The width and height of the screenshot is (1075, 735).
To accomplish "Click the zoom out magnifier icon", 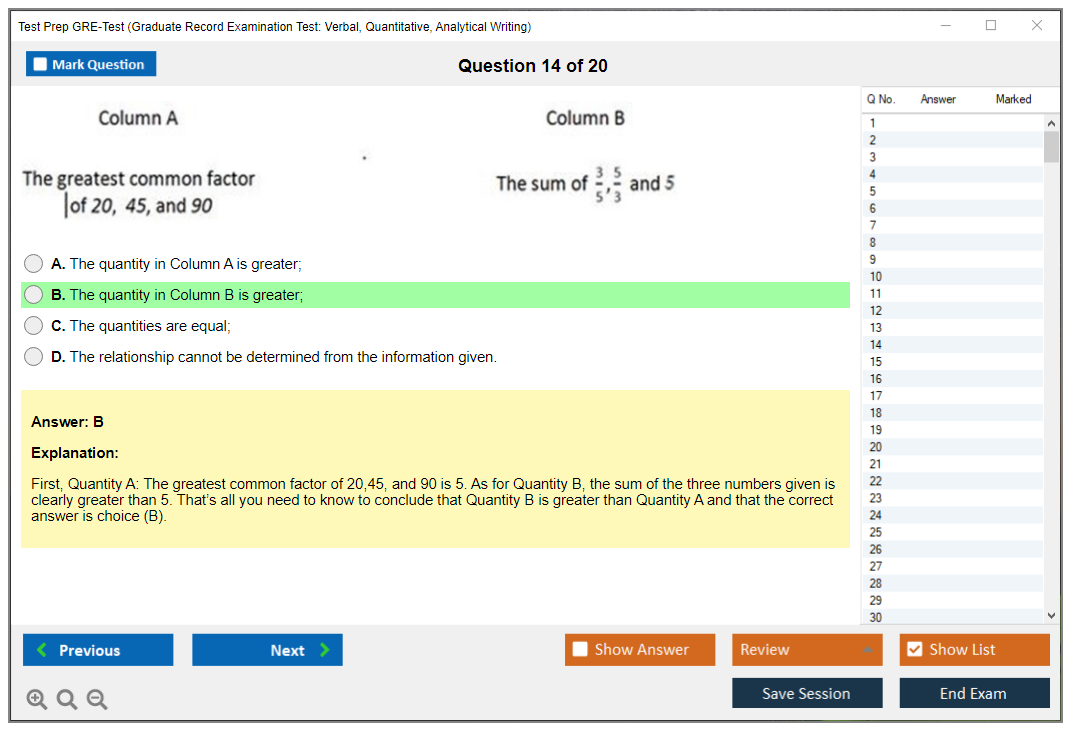I will 97,700.
